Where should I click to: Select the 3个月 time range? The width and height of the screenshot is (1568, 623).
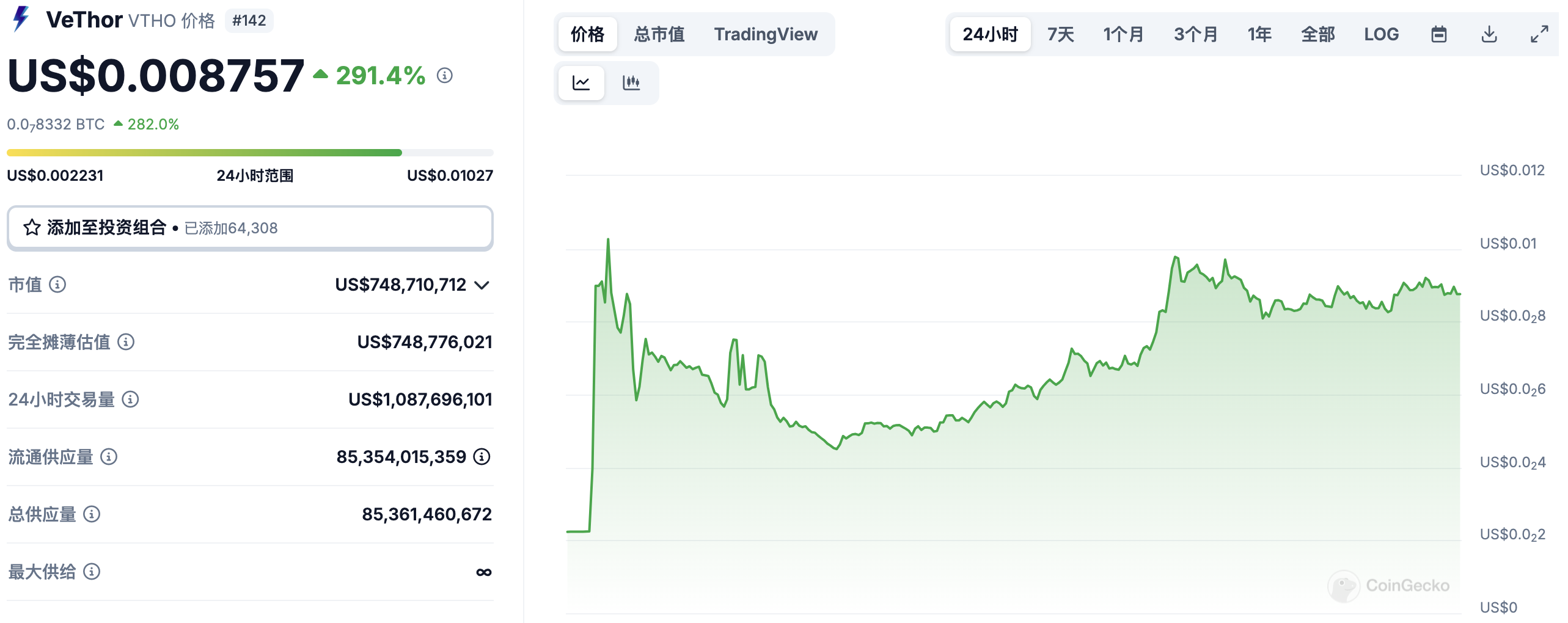click(1196, 34)
